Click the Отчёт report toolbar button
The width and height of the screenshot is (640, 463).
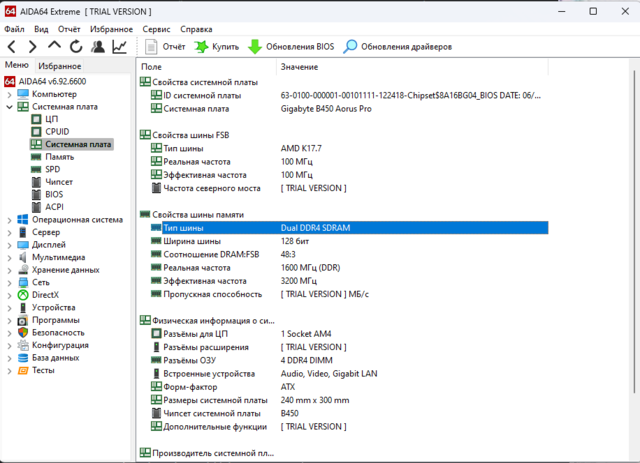165,47
